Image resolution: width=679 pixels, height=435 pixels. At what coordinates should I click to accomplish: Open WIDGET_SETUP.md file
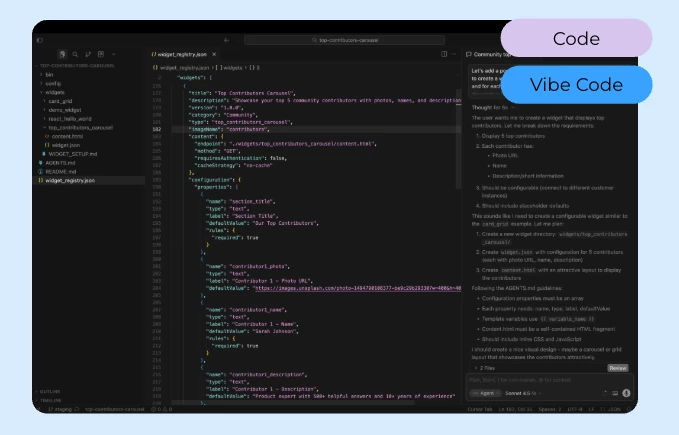72,154
